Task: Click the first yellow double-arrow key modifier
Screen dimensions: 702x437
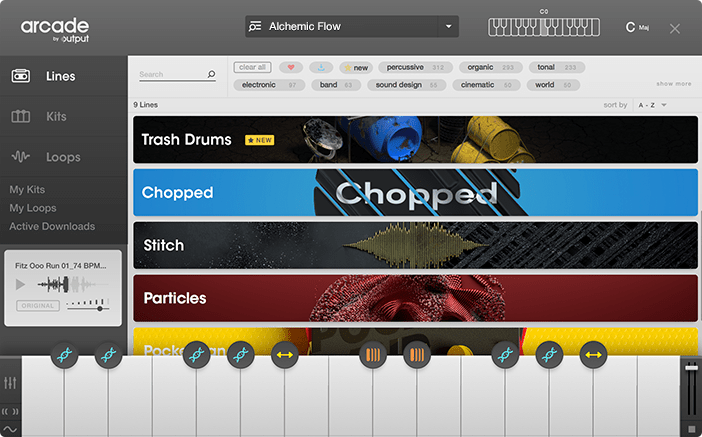Action: pos(285,355)
